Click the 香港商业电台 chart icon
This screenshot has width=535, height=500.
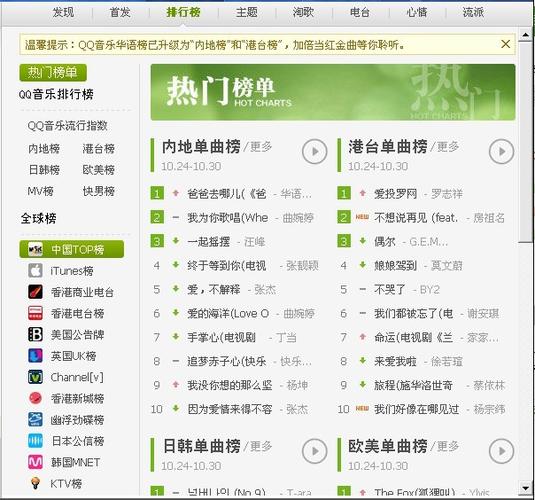(x=35, y=292)
